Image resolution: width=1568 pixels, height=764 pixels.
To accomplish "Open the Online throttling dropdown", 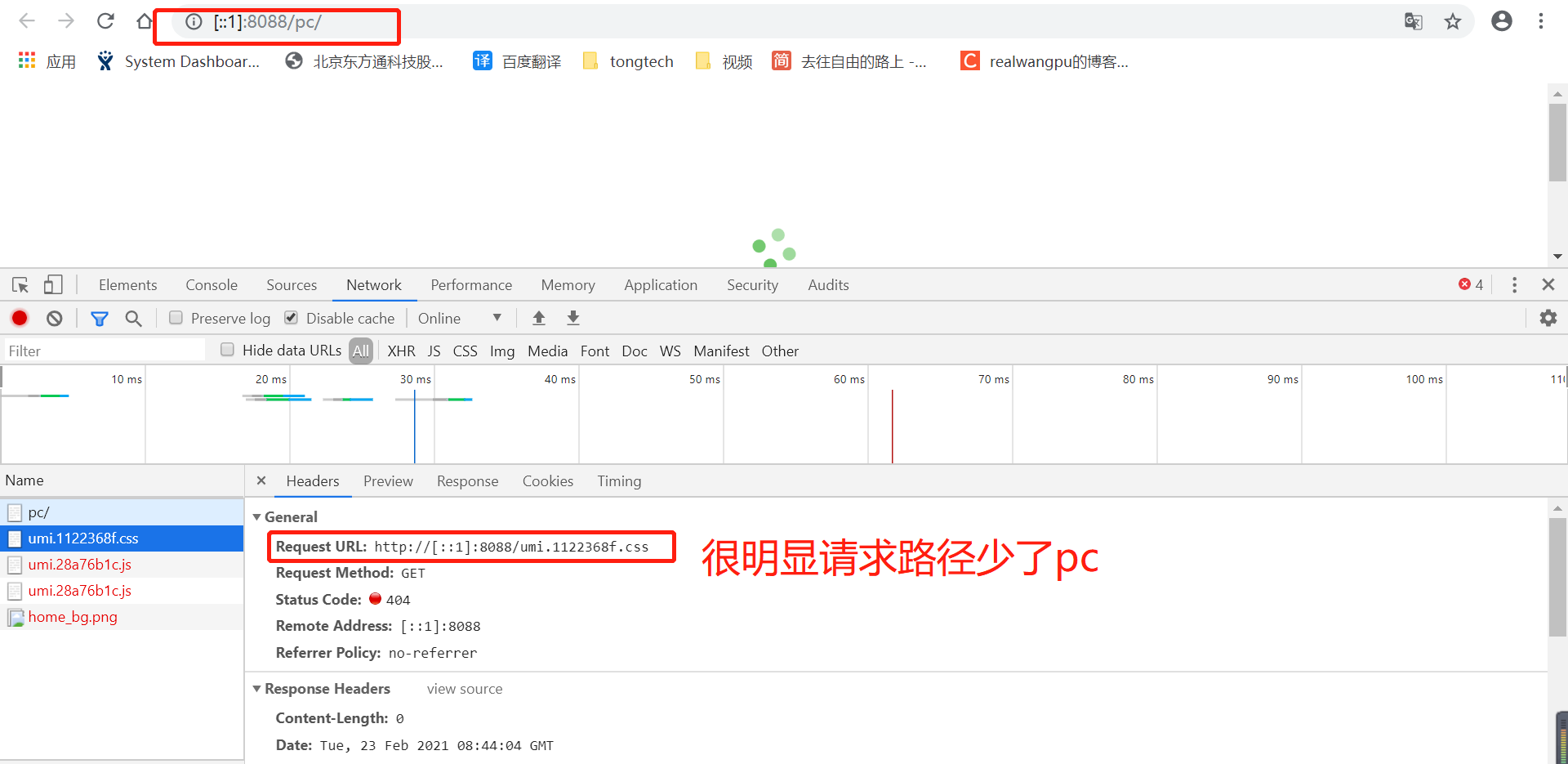I will click(461, 318).
